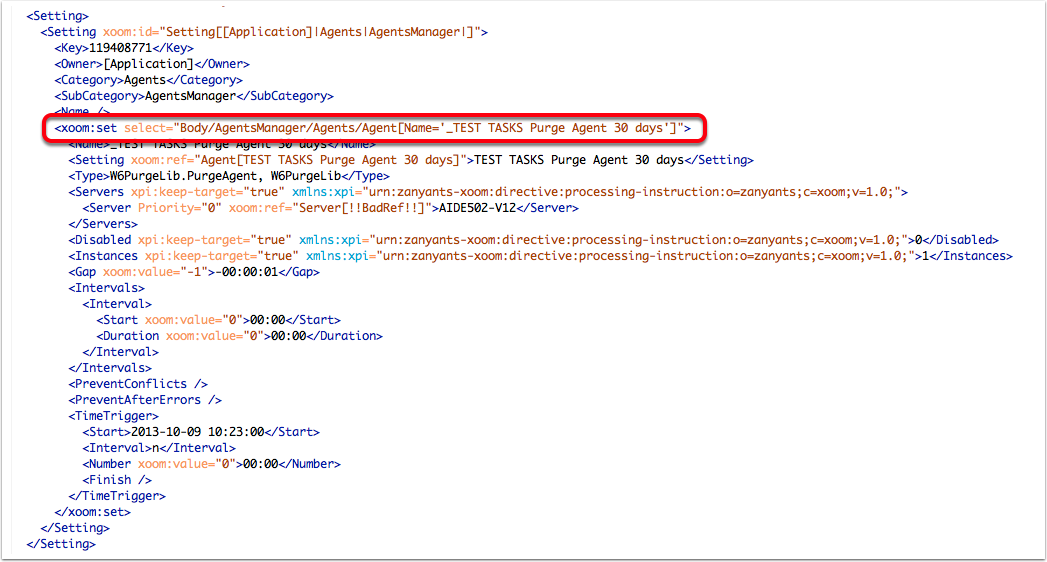Click the Instances element line
1047x562 pixels.
tap(540, 256)
